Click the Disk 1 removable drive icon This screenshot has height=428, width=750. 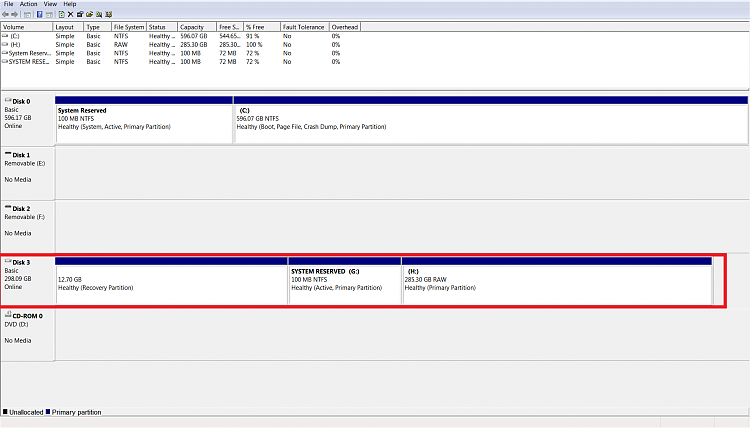tap(8, 154)
